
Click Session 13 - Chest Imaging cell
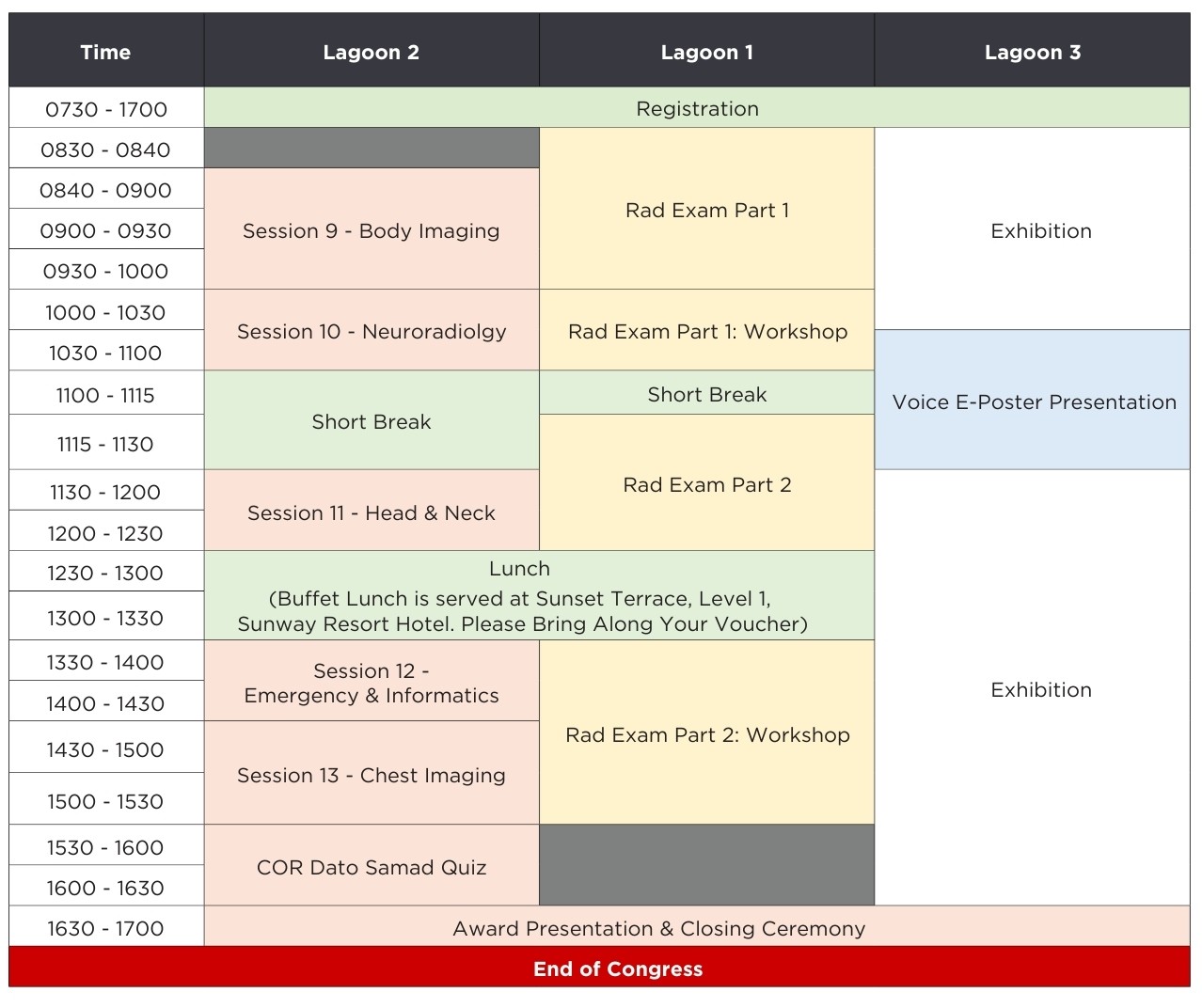click(x=371, y=775)
